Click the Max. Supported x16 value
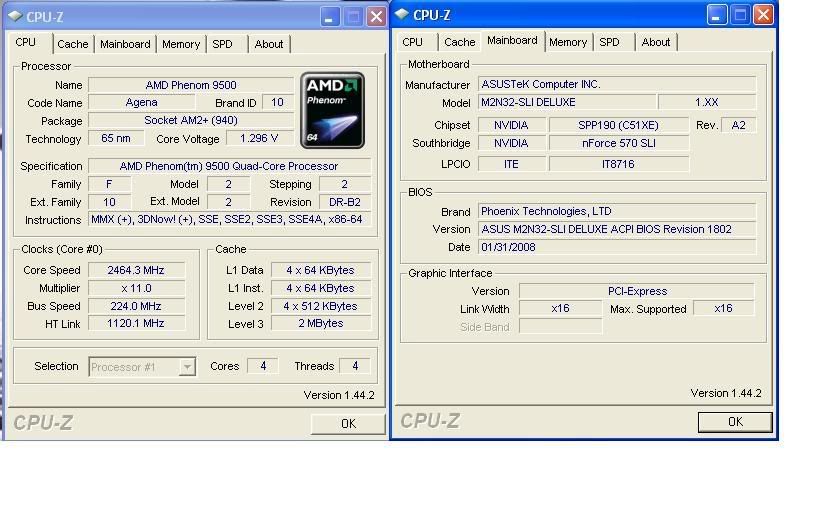Viewport: 840px width, 525px height. (x=723, y=308)
